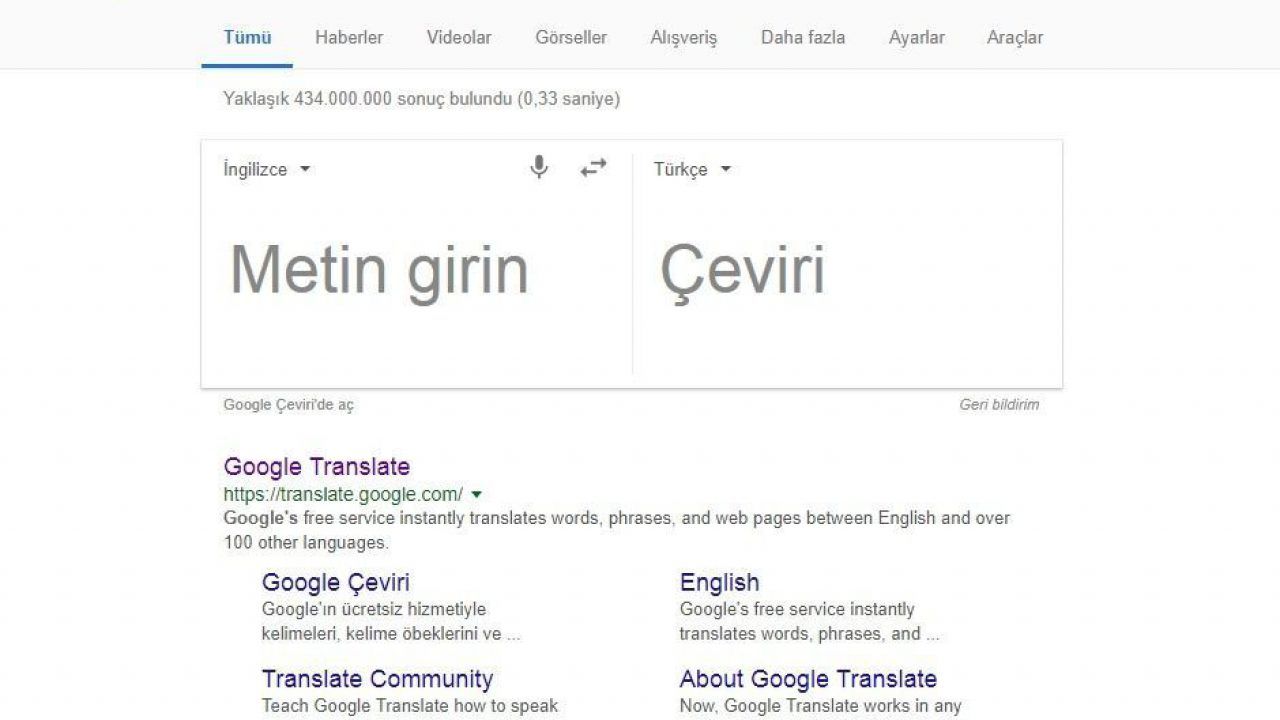Select the Alışveriş tab
The height and width of the screenshot is (720, 1280).
click(684, 38)
